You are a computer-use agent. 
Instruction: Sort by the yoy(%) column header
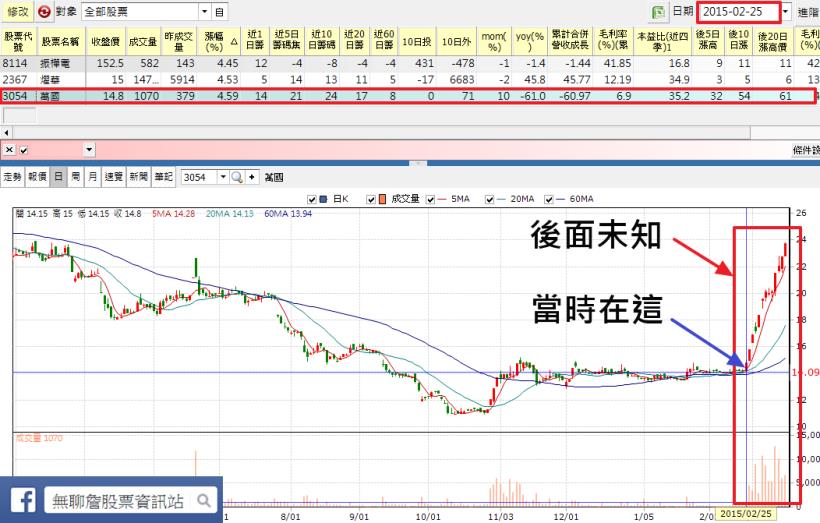coord(529,41)
